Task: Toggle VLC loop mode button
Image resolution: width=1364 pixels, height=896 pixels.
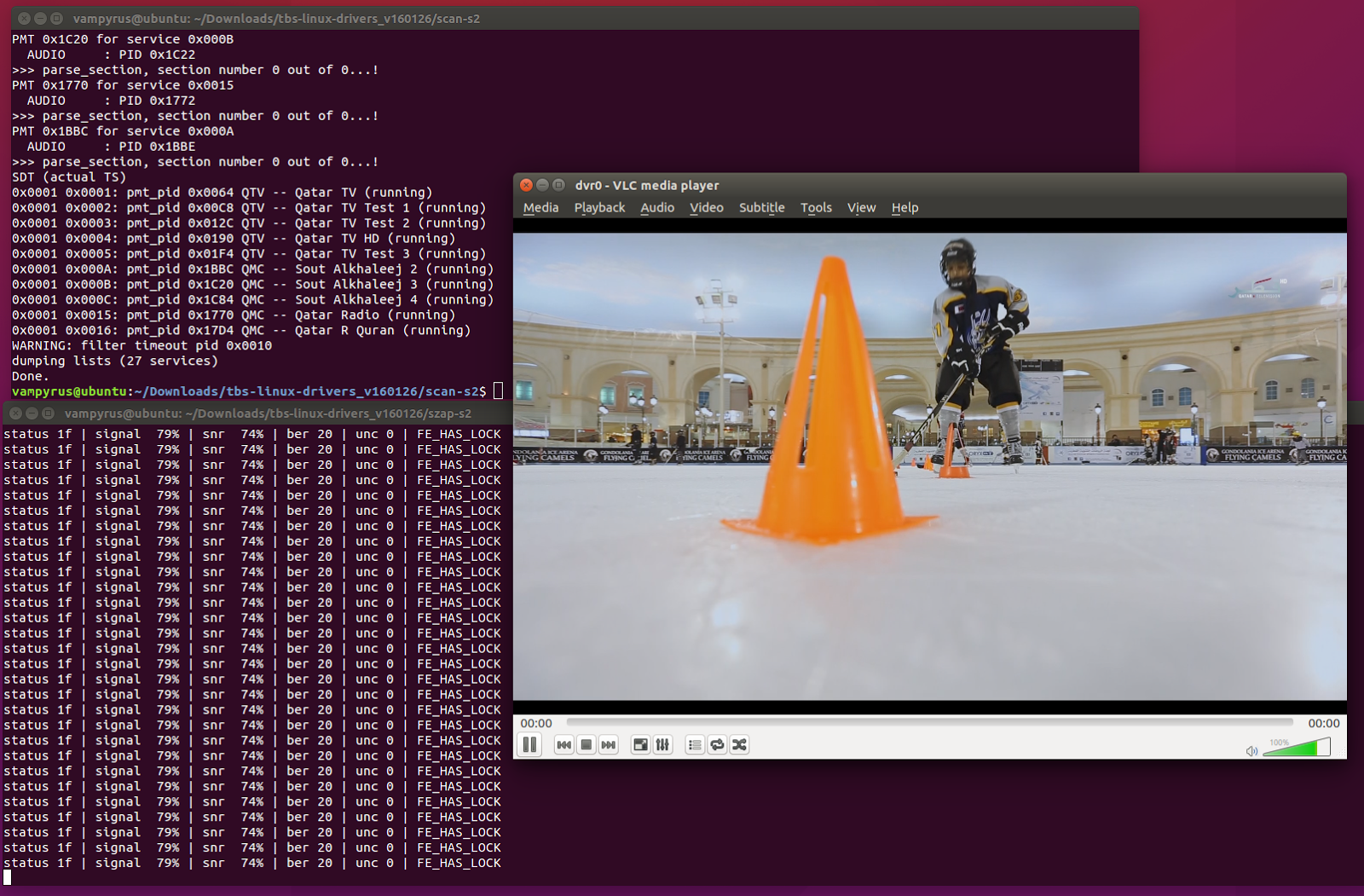Action: (x=717, y=745)
